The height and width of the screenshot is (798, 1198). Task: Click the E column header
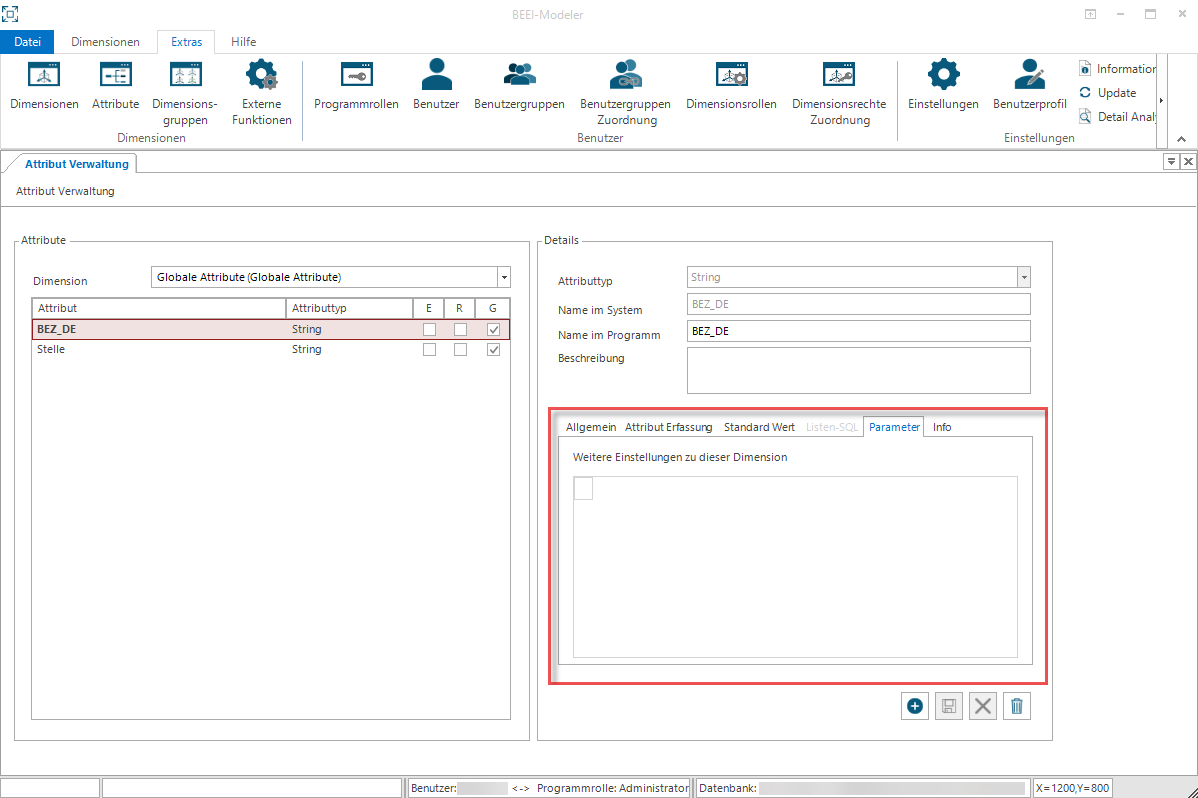[x=429, y=308]
